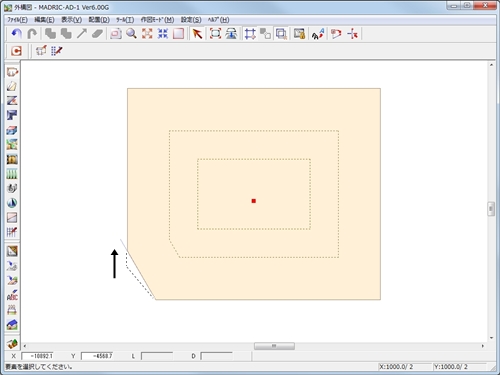
Task: Click the overlapping blue squares icon
Action: pyautogui.click(x=281, y=34)
